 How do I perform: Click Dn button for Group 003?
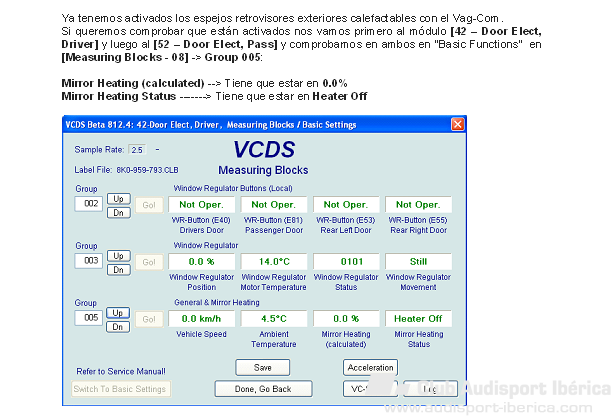pos(118,270)
